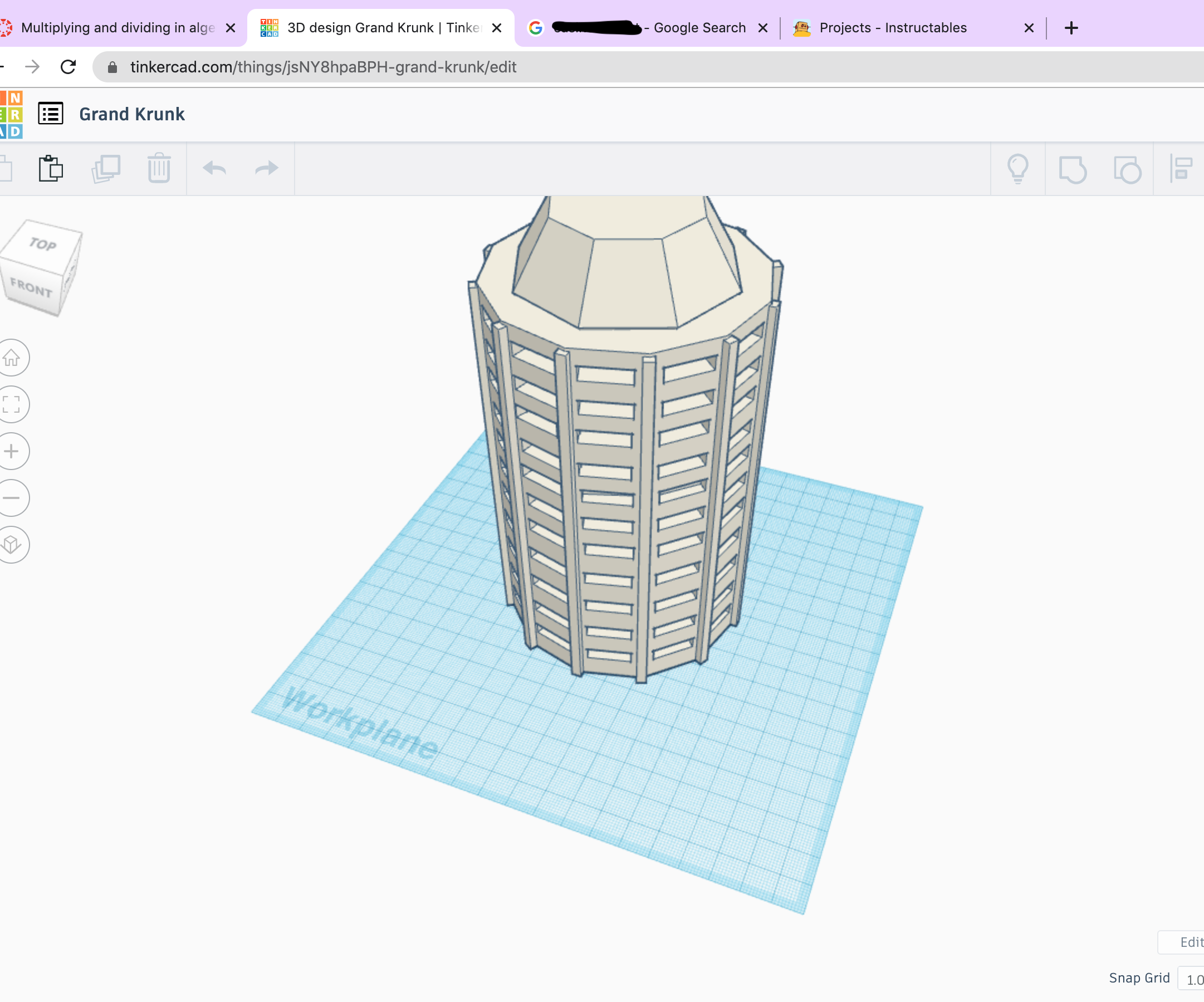Redo action arrow
This screenshot has width=1204, height=1002.
click(267, 169)
